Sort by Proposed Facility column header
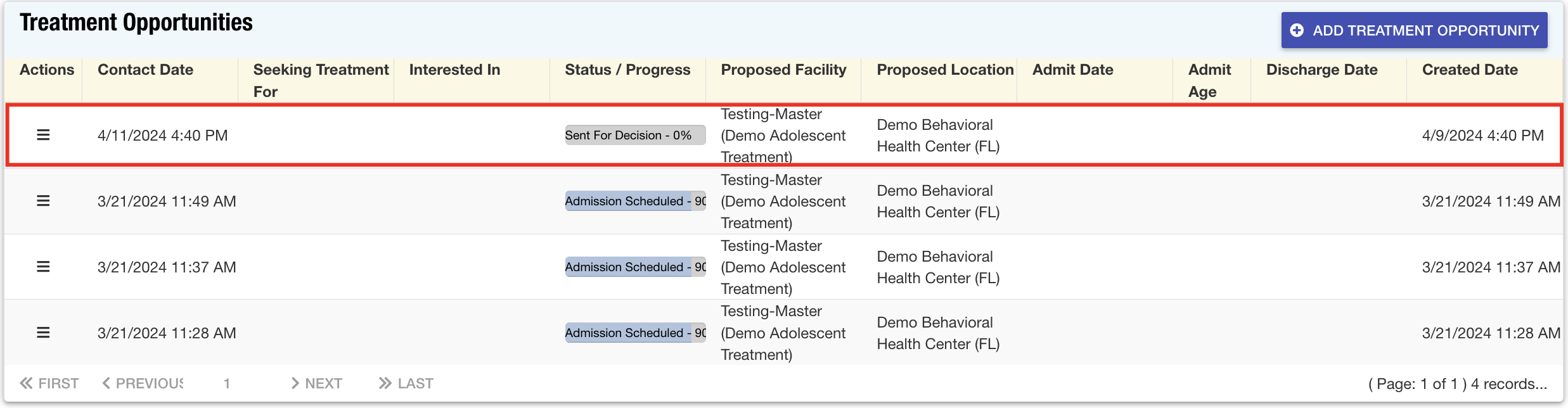This screenshot has height=408, width=1568. [x=783, y=70]
